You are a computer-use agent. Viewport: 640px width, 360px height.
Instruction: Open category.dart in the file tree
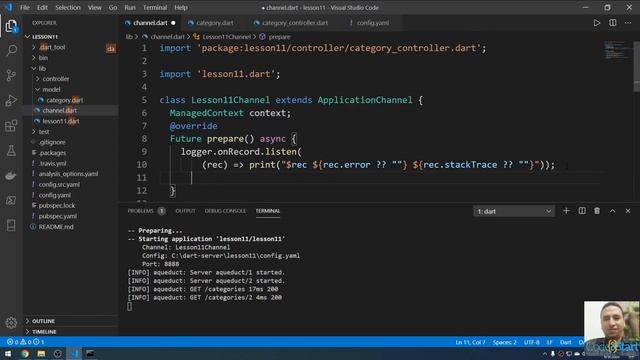(64, 100)
